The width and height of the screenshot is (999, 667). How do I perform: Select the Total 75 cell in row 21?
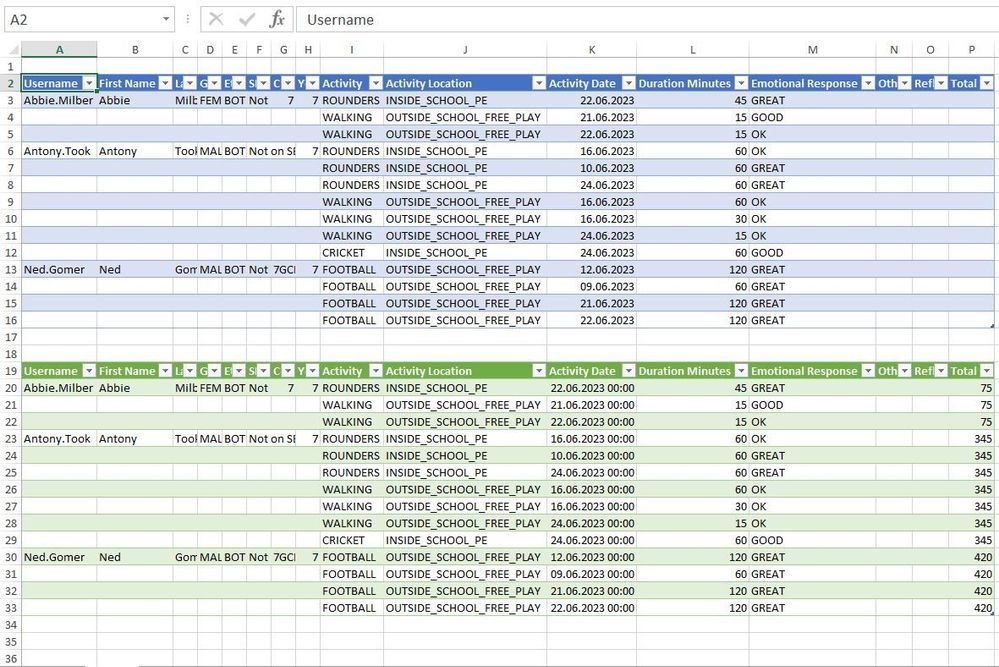(x=972, y=405)
